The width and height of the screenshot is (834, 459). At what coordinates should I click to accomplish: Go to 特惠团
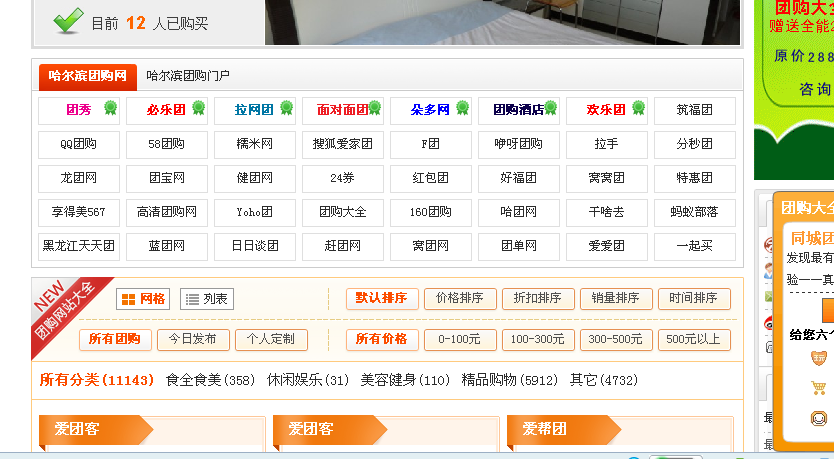(695, 178)
